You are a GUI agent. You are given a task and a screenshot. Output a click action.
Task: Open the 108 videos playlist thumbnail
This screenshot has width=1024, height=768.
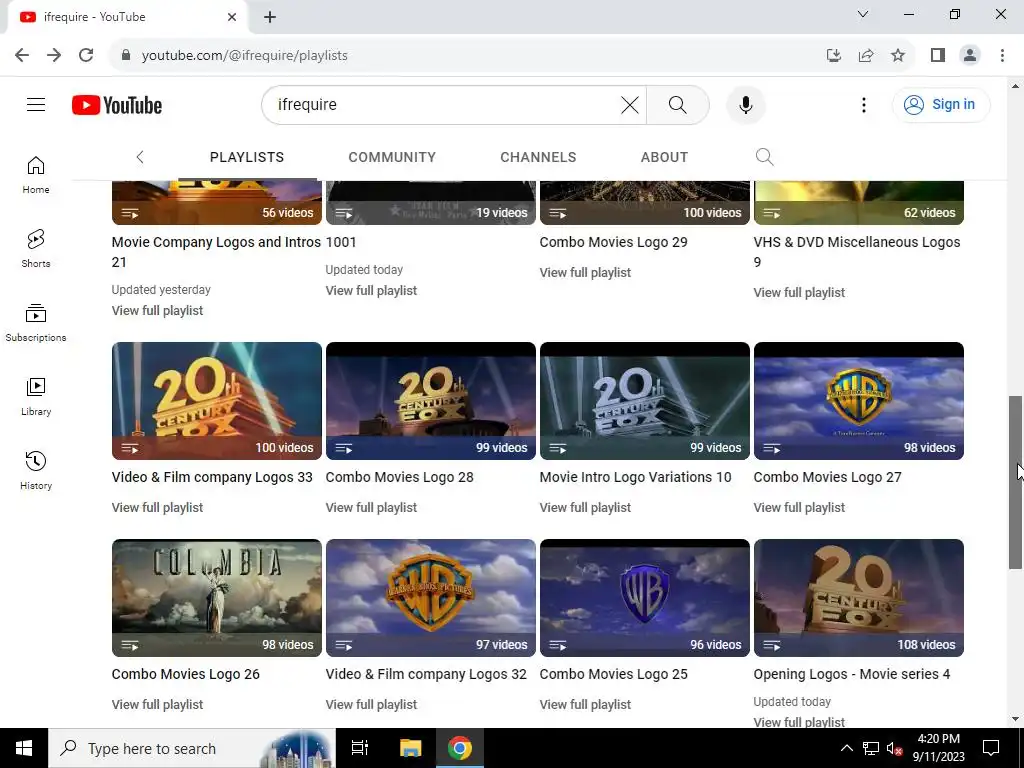pos(859,598)
